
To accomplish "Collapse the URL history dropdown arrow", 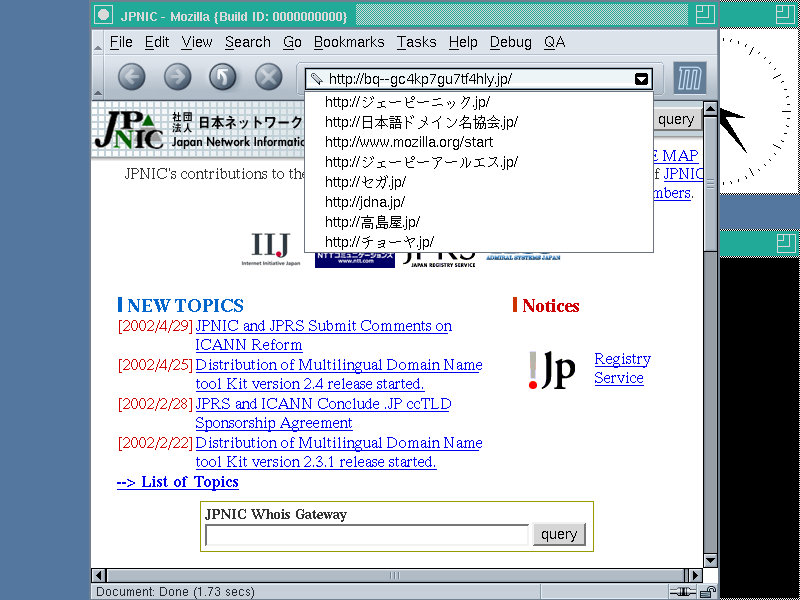I will click(641, 79).
